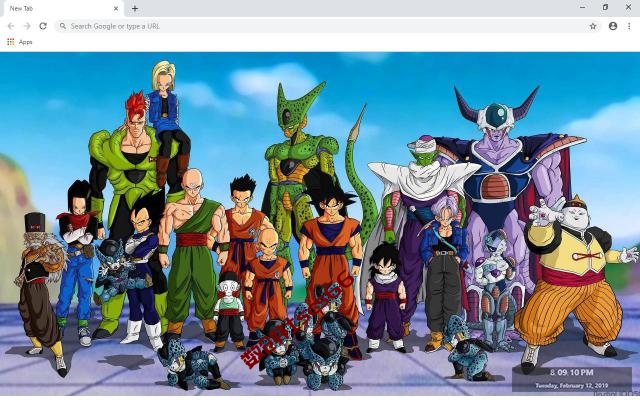Click the Apps shortcut label
This screenshot has width=640, height=400.
[25, 42]
